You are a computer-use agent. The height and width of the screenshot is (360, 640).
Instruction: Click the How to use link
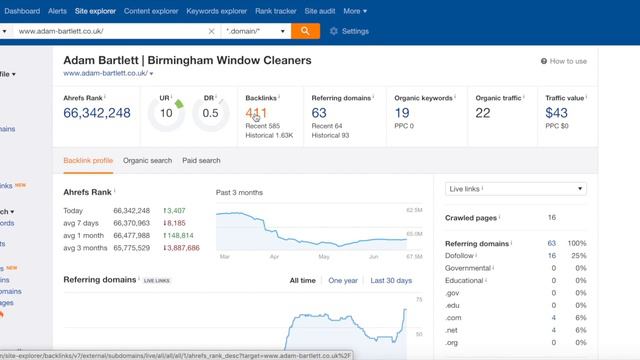coord(568,61)
